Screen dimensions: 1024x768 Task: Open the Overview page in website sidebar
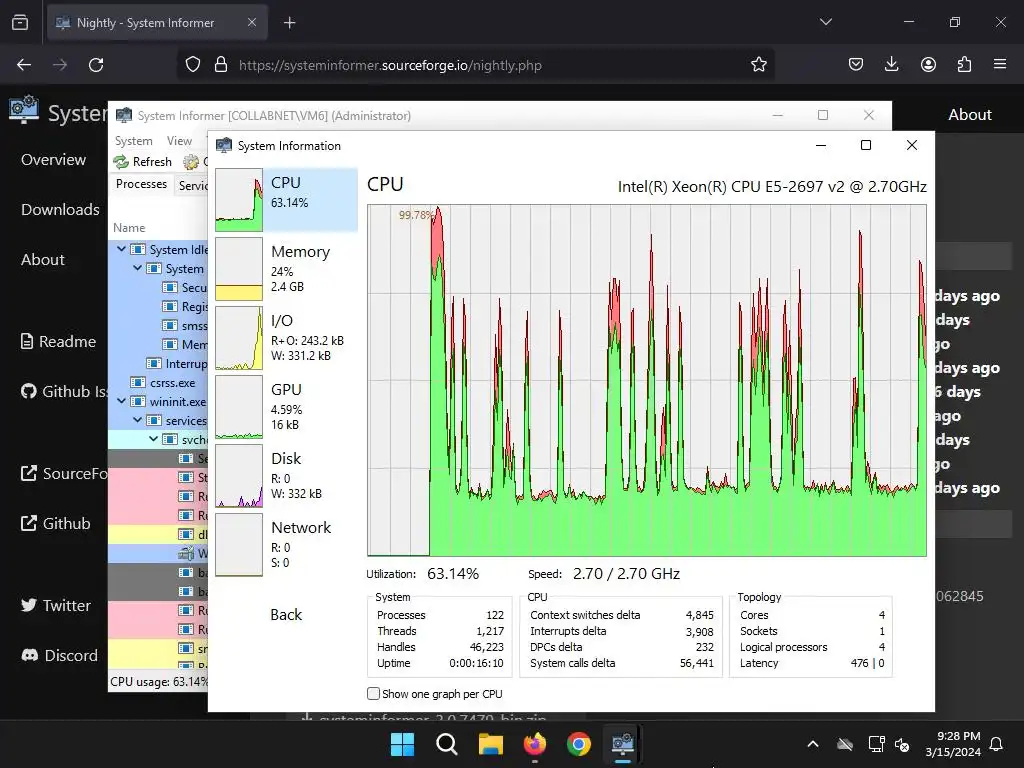tap(53, 159)
